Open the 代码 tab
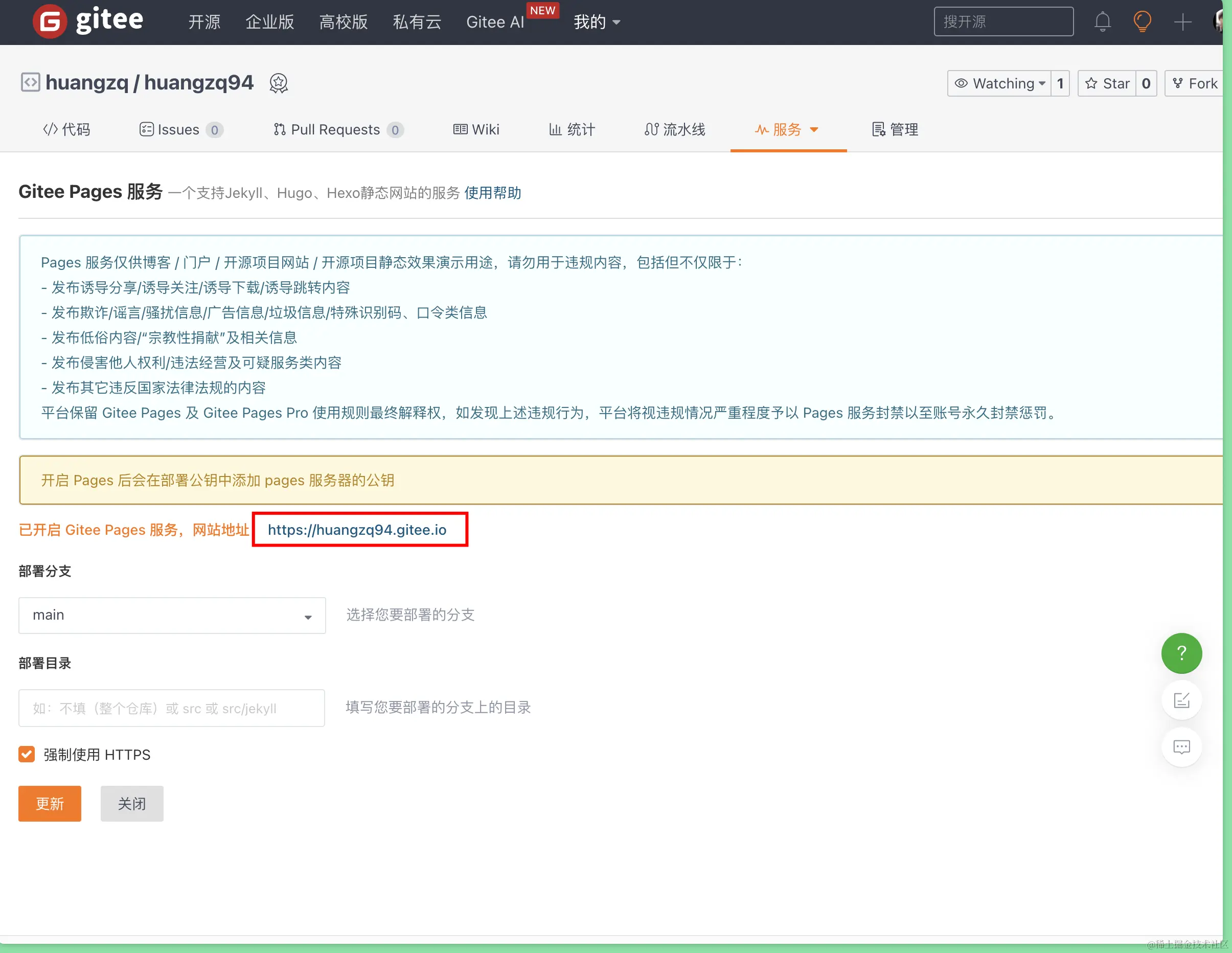The image size is (1232, 953). pyautogui.click(x=66, y=130)
